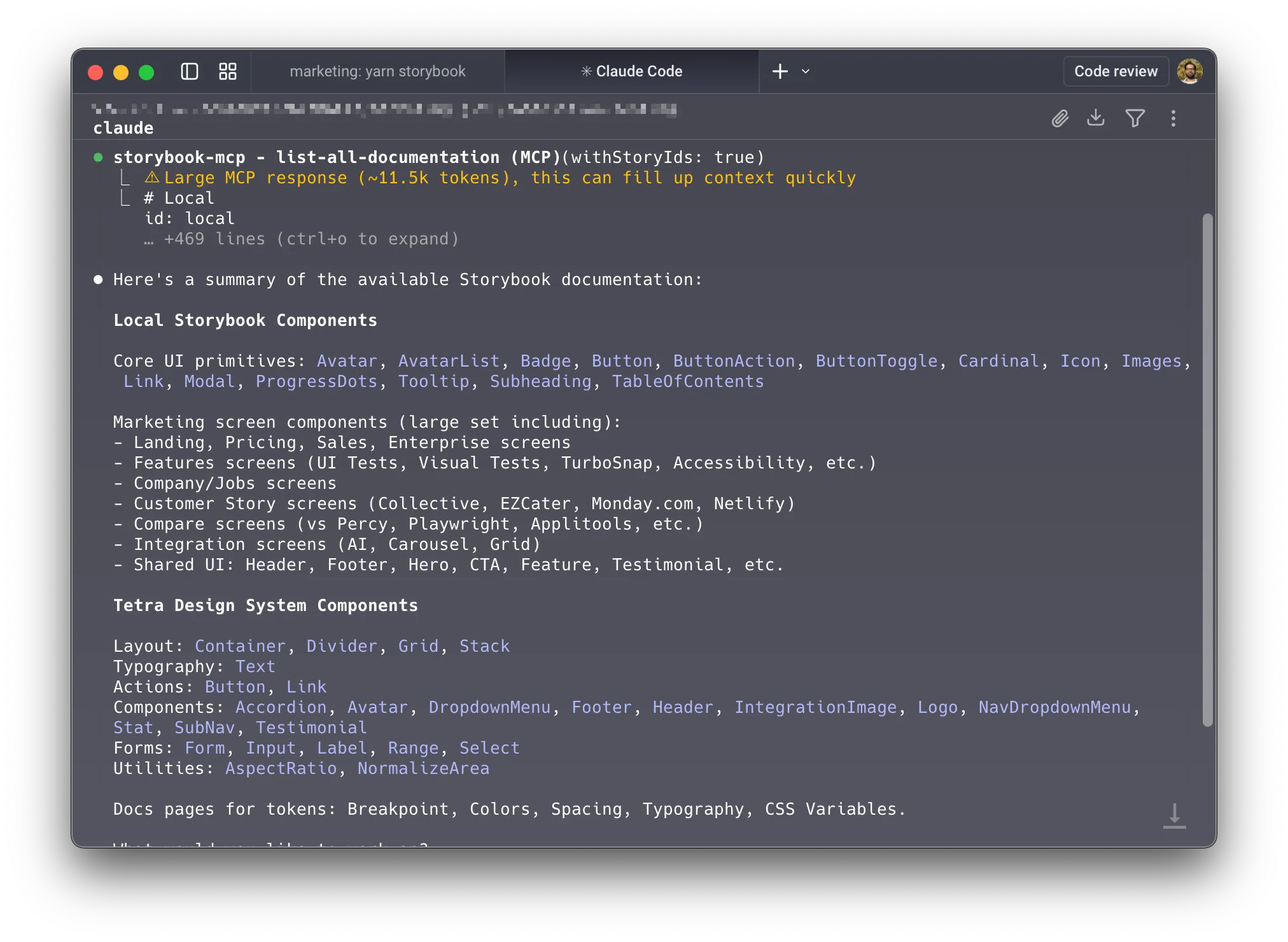Click the Testimonial component link

[x=311, y=727]
